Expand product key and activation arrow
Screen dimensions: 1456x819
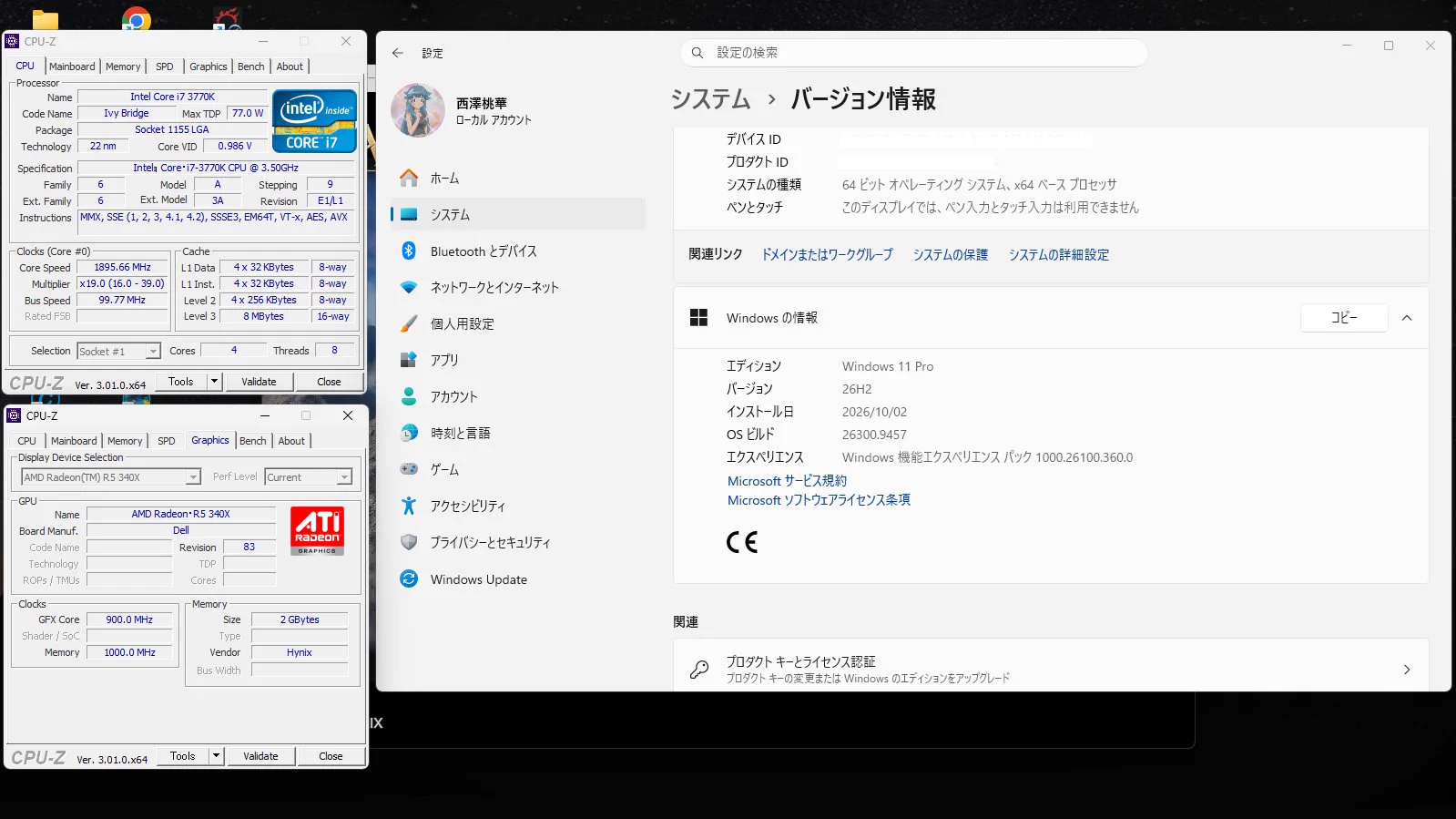pos(1407,670)
